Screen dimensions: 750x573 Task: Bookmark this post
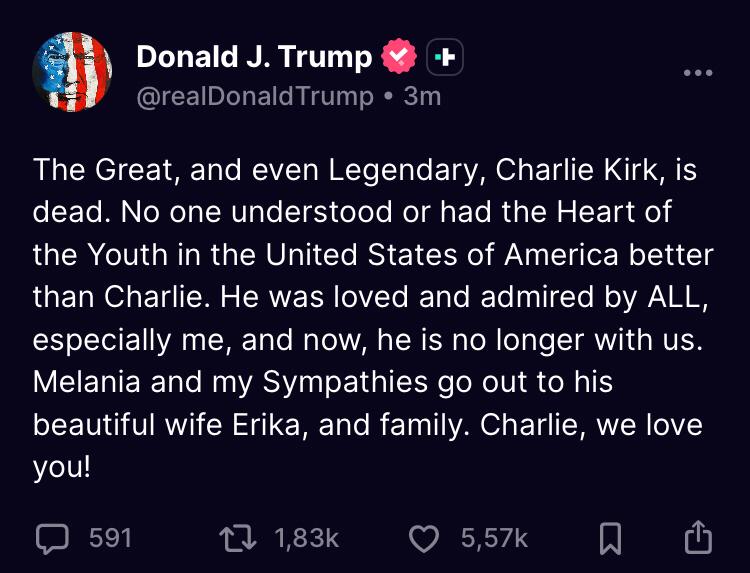point(610,538)
